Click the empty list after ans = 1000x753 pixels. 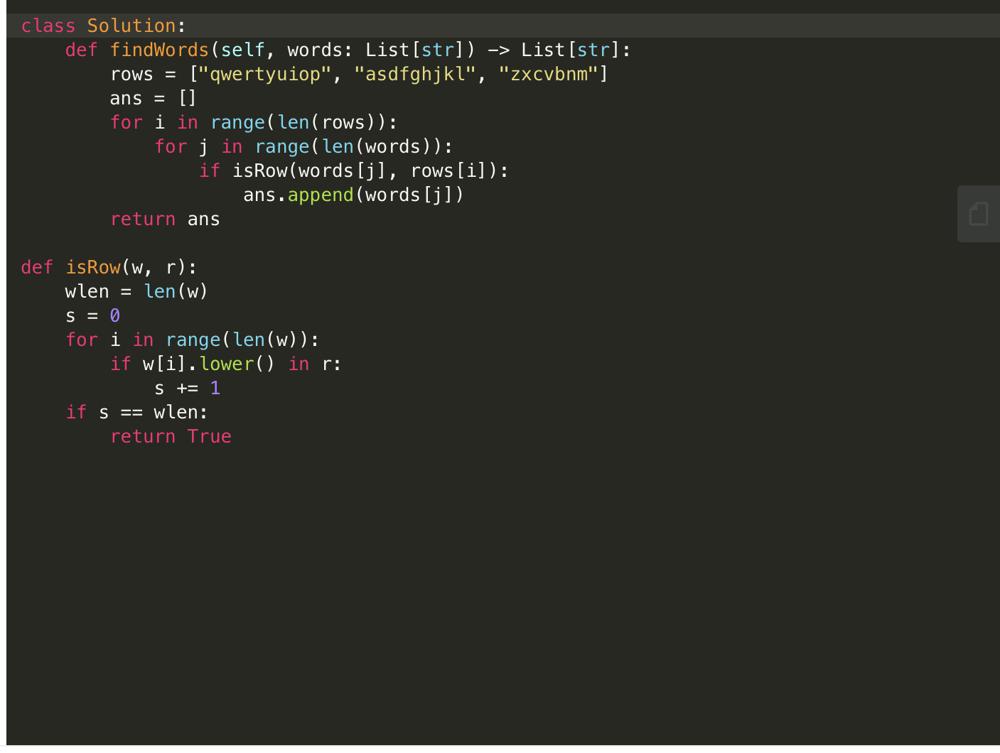[x=187, y=98]
